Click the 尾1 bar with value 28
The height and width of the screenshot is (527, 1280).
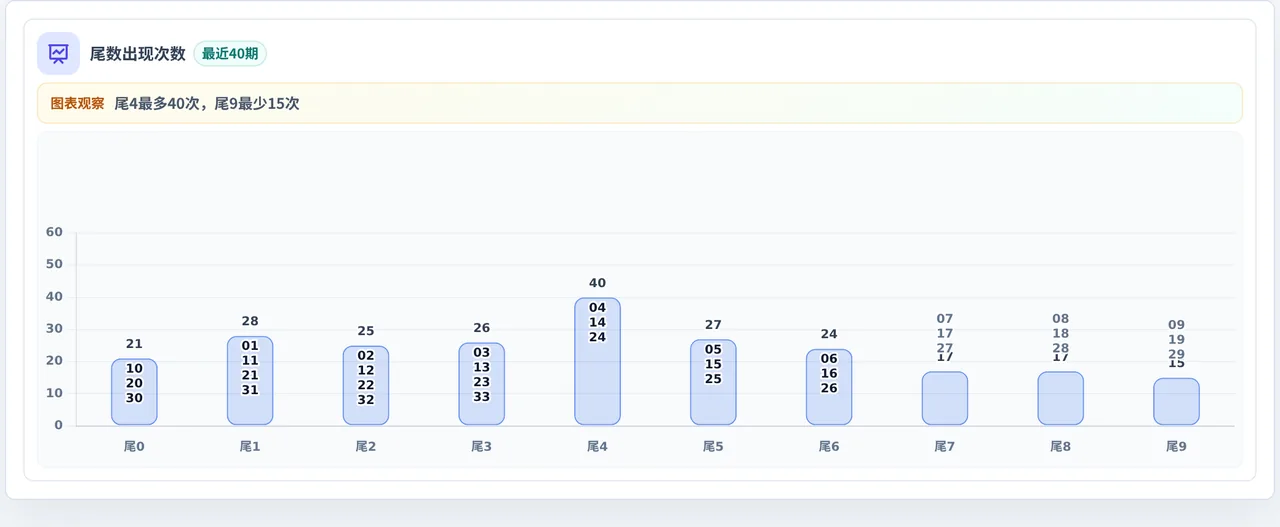(x=250, y=381)
